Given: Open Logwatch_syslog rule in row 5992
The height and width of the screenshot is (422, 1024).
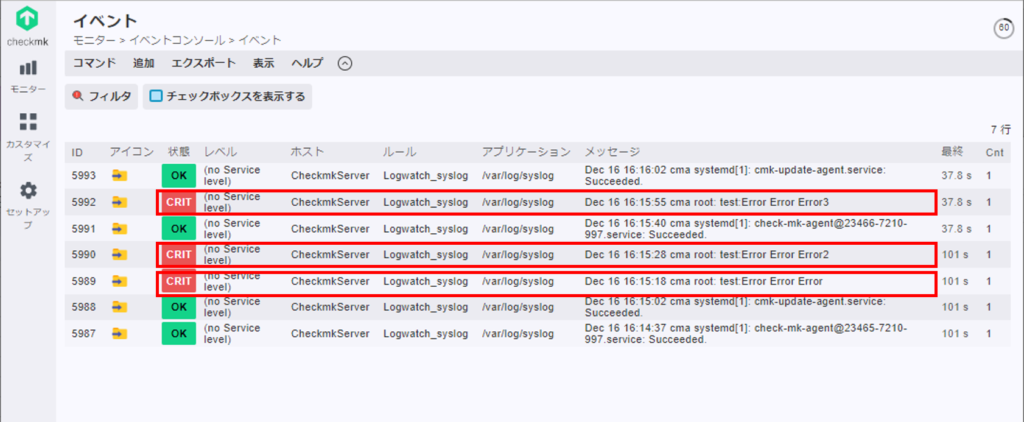Looking at the screenshot, I should tap(426, 203).
